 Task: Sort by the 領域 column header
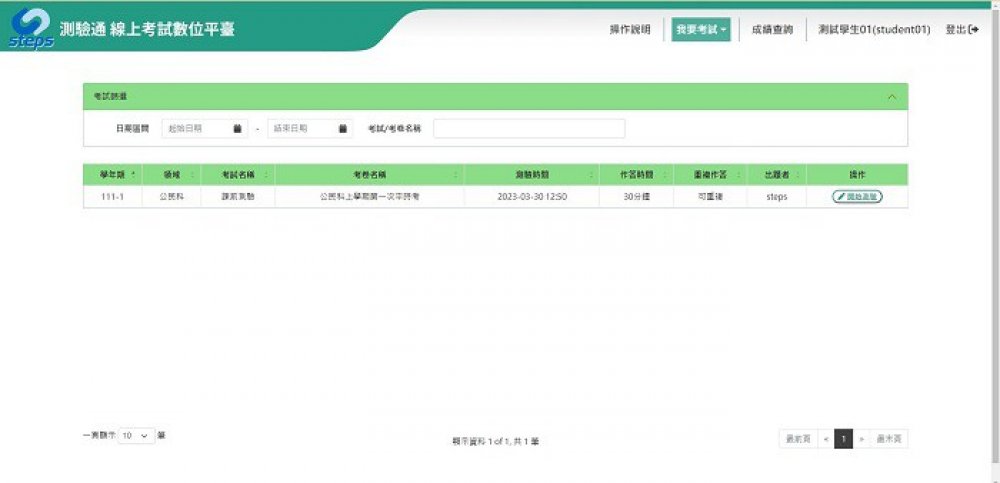pyautogui.click(x=171, y=174)
